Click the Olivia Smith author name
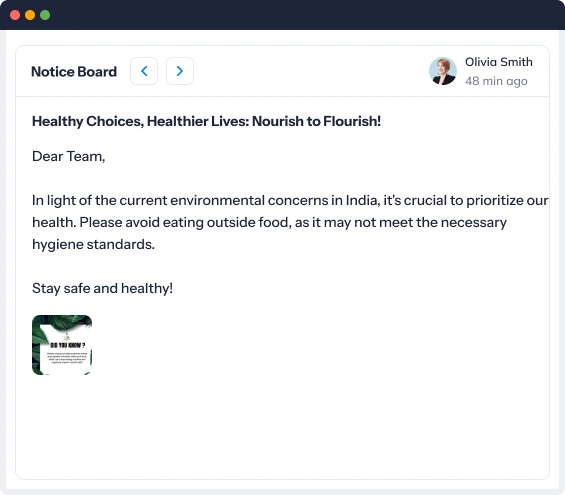The width and height of the screenshot is (565, 495). (x=499, y=62)
